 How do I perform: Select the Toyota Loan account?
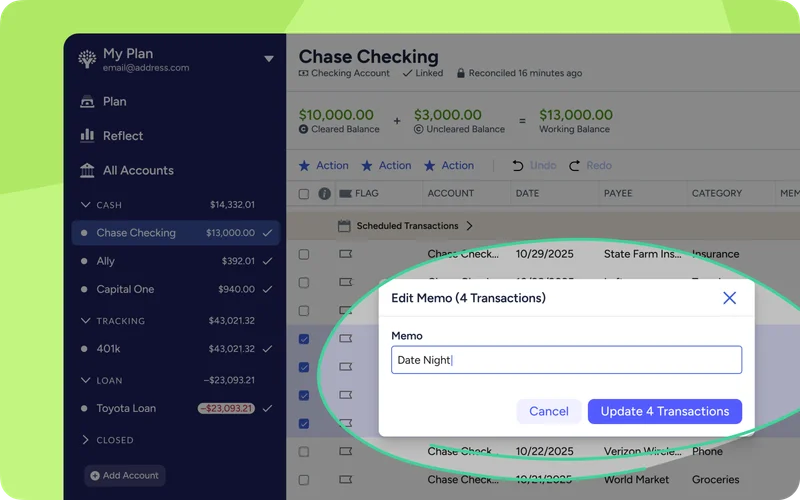176,408
